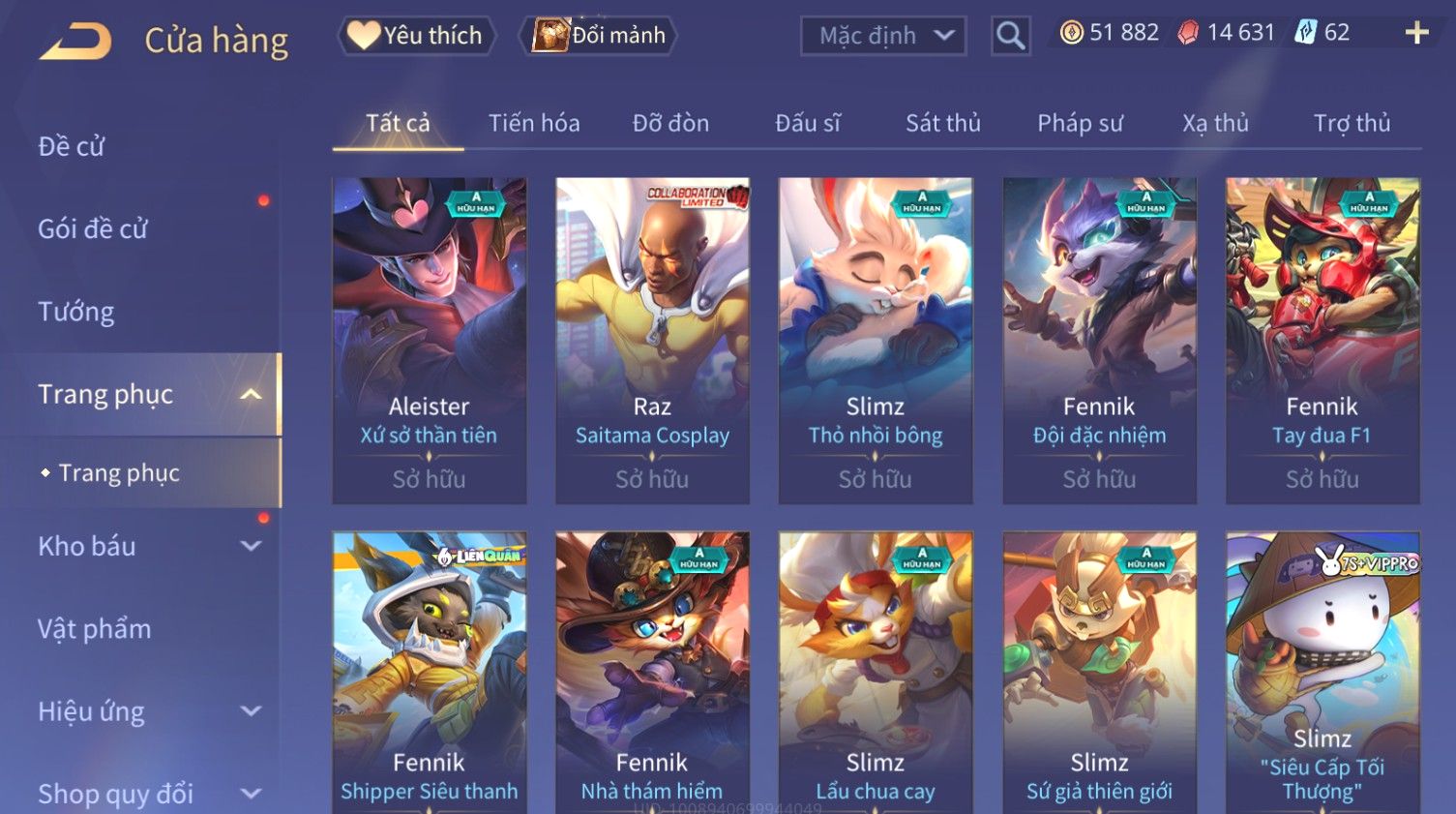Click the golden back arrow icon

coord(75,43)
